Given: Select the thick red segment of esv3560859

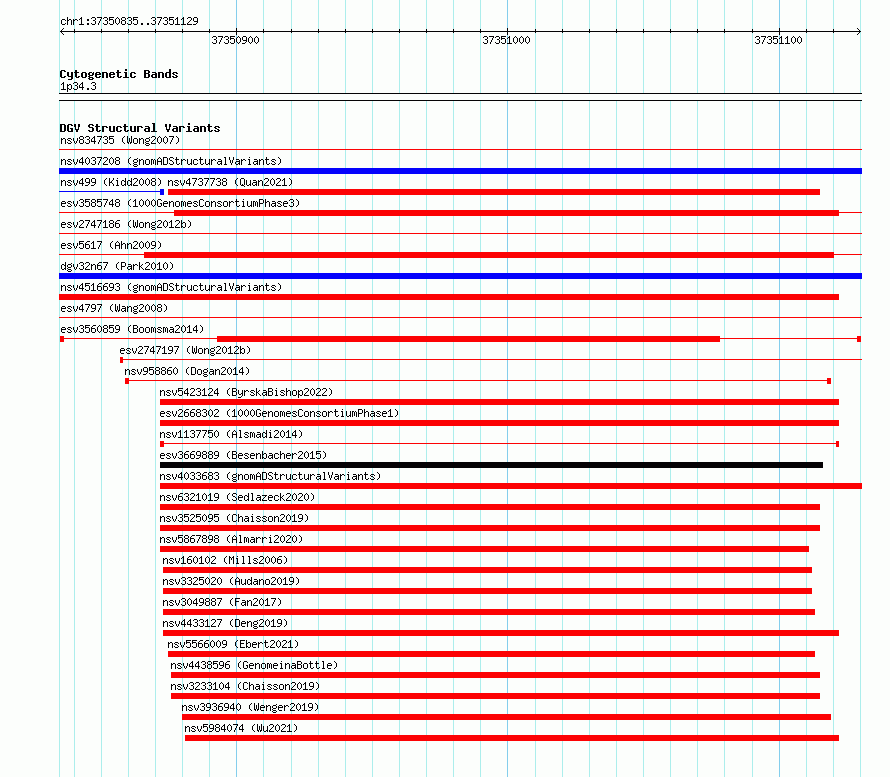Looking at the screenshot, I should pyautogui.click(x=468, y=339).
